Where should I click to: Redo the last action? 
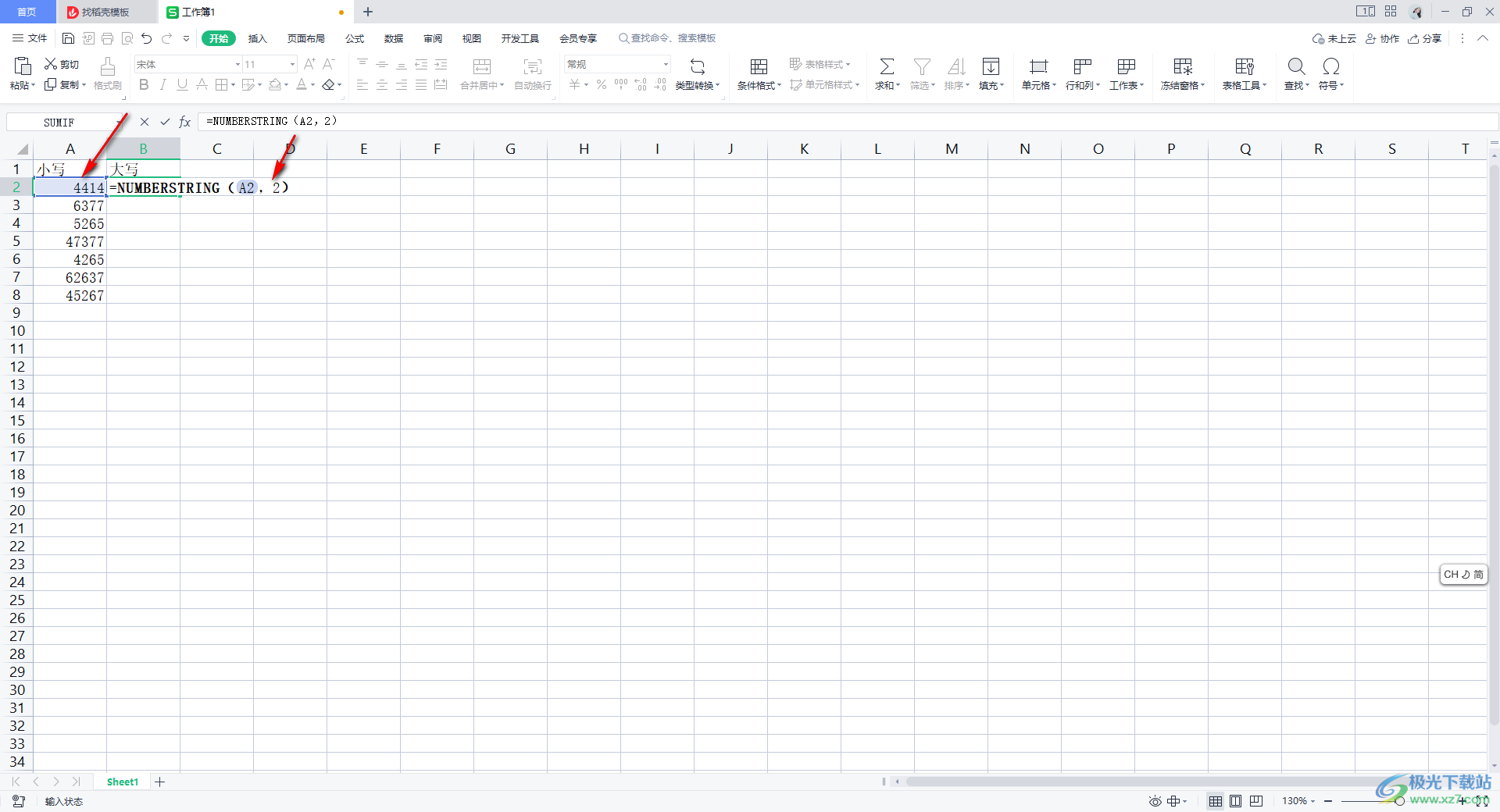pos(166,38)
